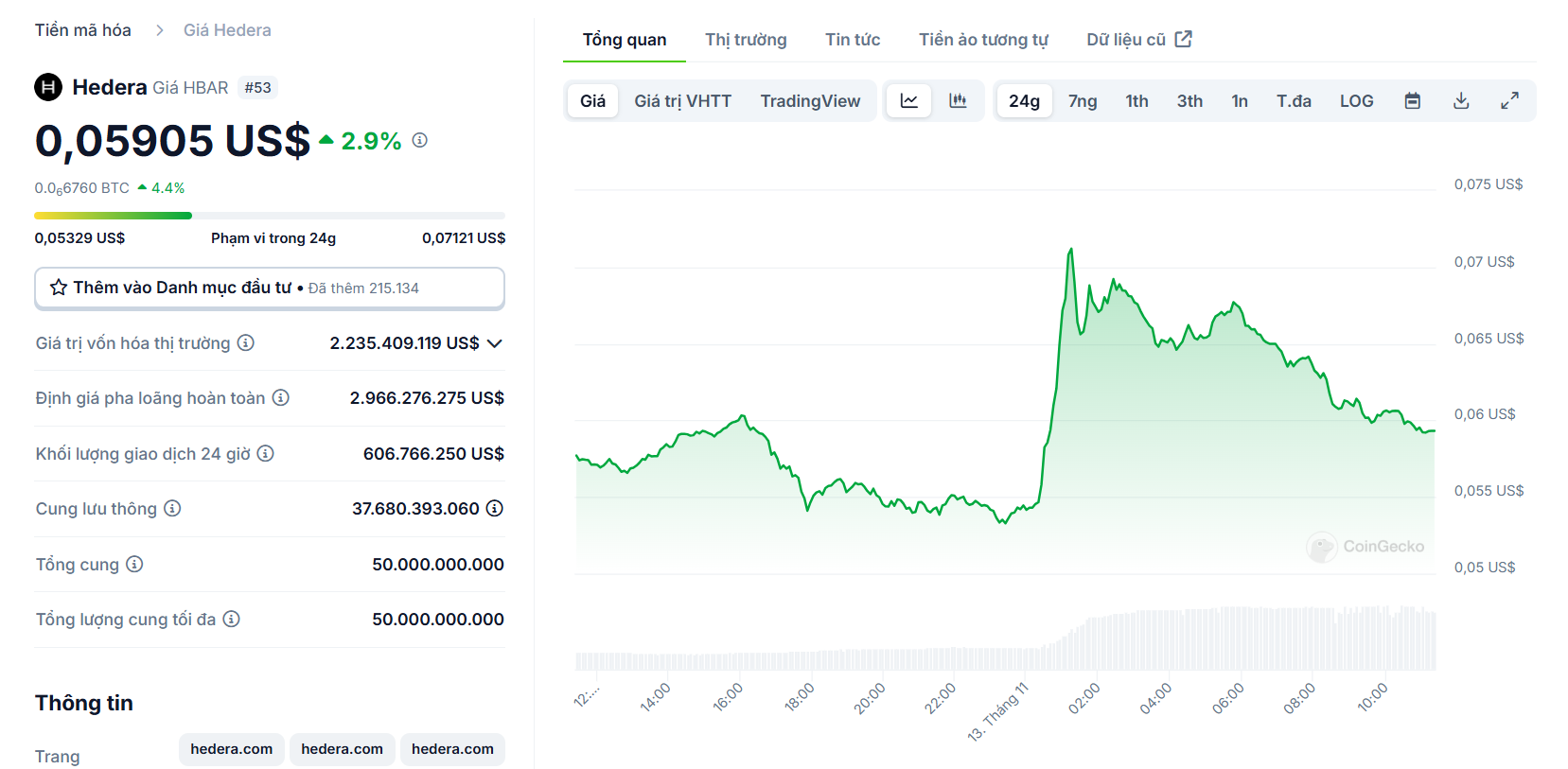Viewport: 1568px width, 769px height.
Task: Select the Giá chart toggle
Action: click(x=593, y=100)
